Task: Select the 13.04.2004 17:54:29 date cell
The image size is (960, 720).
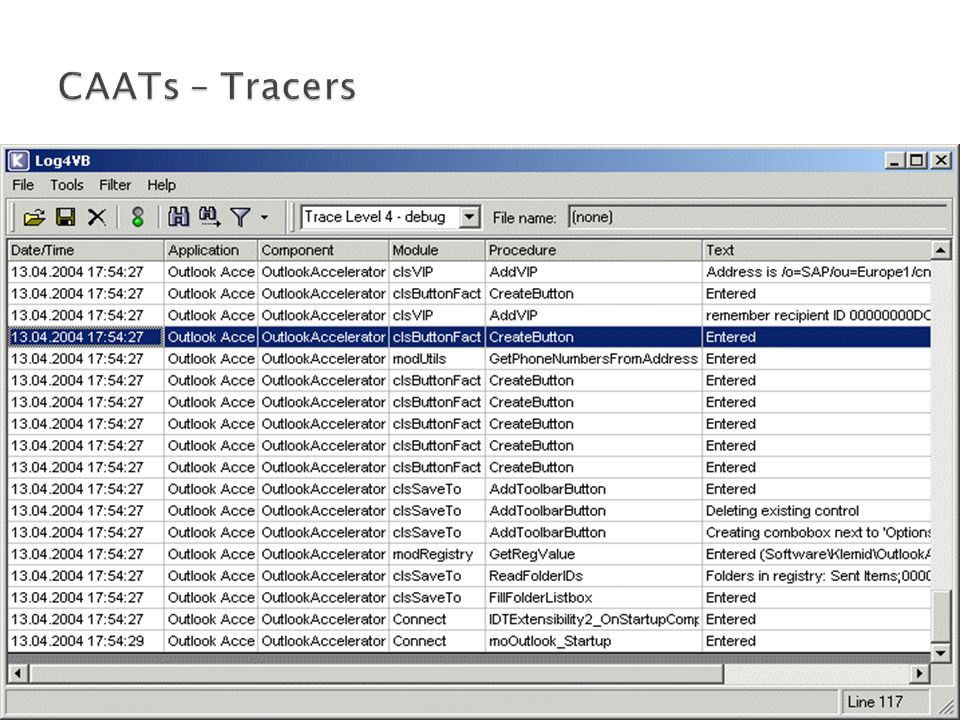Action: tap(86, 641)
